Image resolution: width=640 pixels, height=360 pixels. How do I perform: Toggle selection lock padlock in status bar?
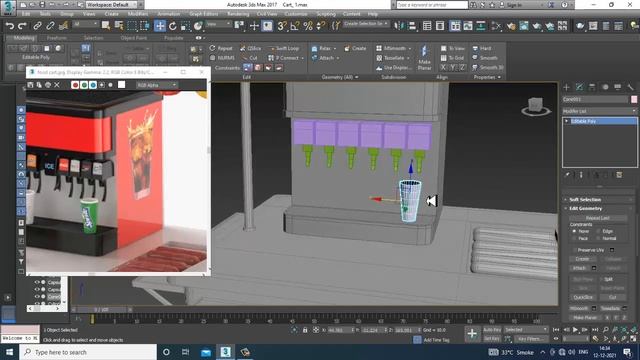tap(305, 330)
